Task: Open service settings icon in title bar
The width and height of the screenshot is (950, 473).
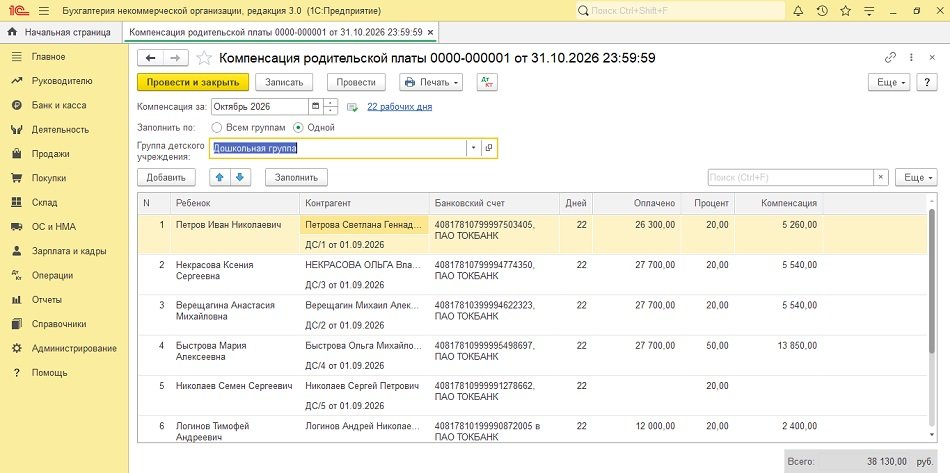Action: 869,11
